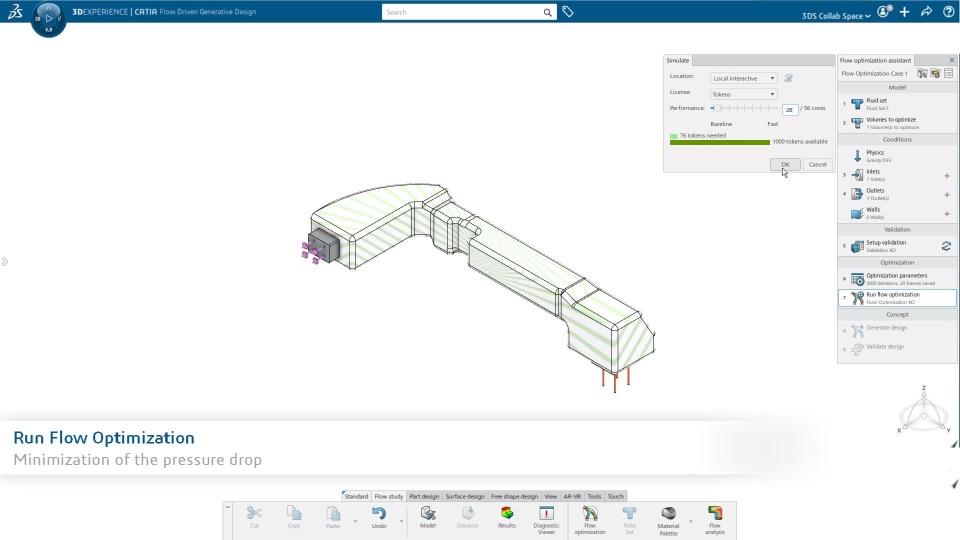Click the Search input field
Viewport: 960px width, 540px height.
click(462, 12)
